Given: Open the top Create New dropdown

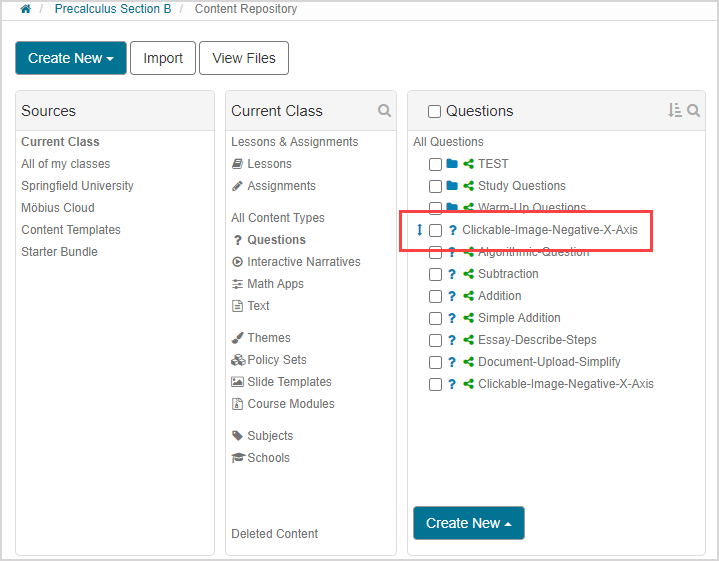Looking at the screenshot, I should point(70,58).
